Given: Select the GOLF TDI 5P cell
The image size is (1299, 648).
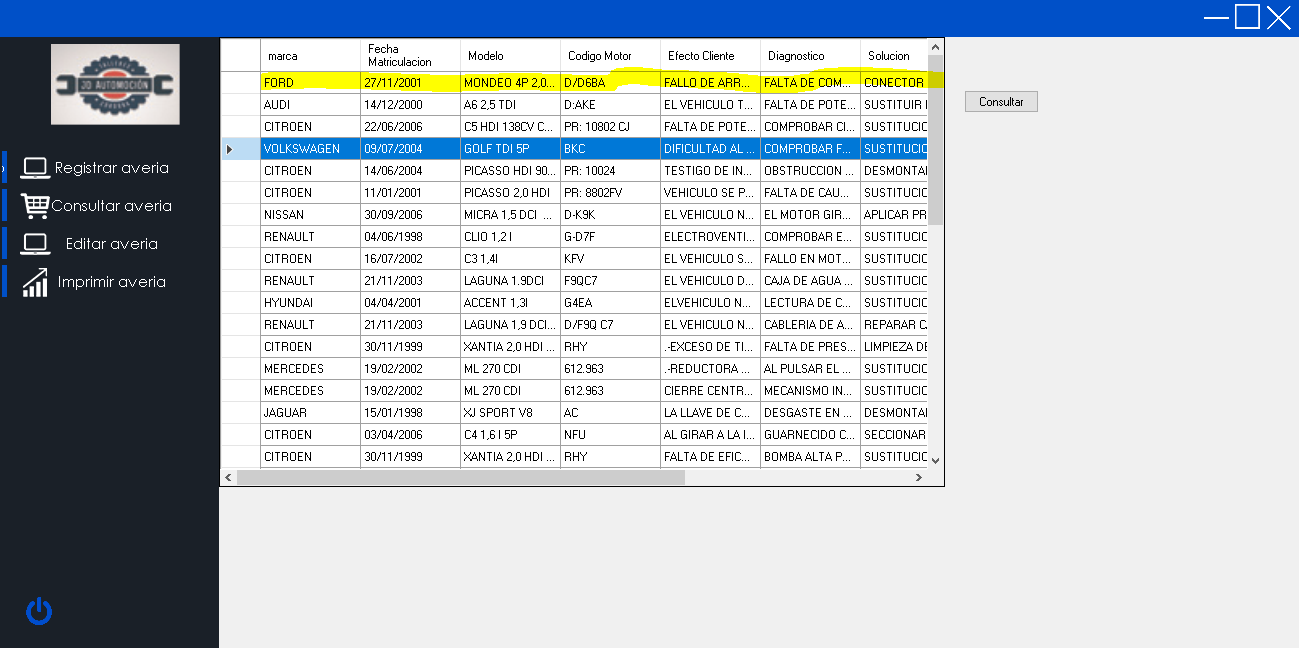Looking at the screenshot, I should coord(510,149).
